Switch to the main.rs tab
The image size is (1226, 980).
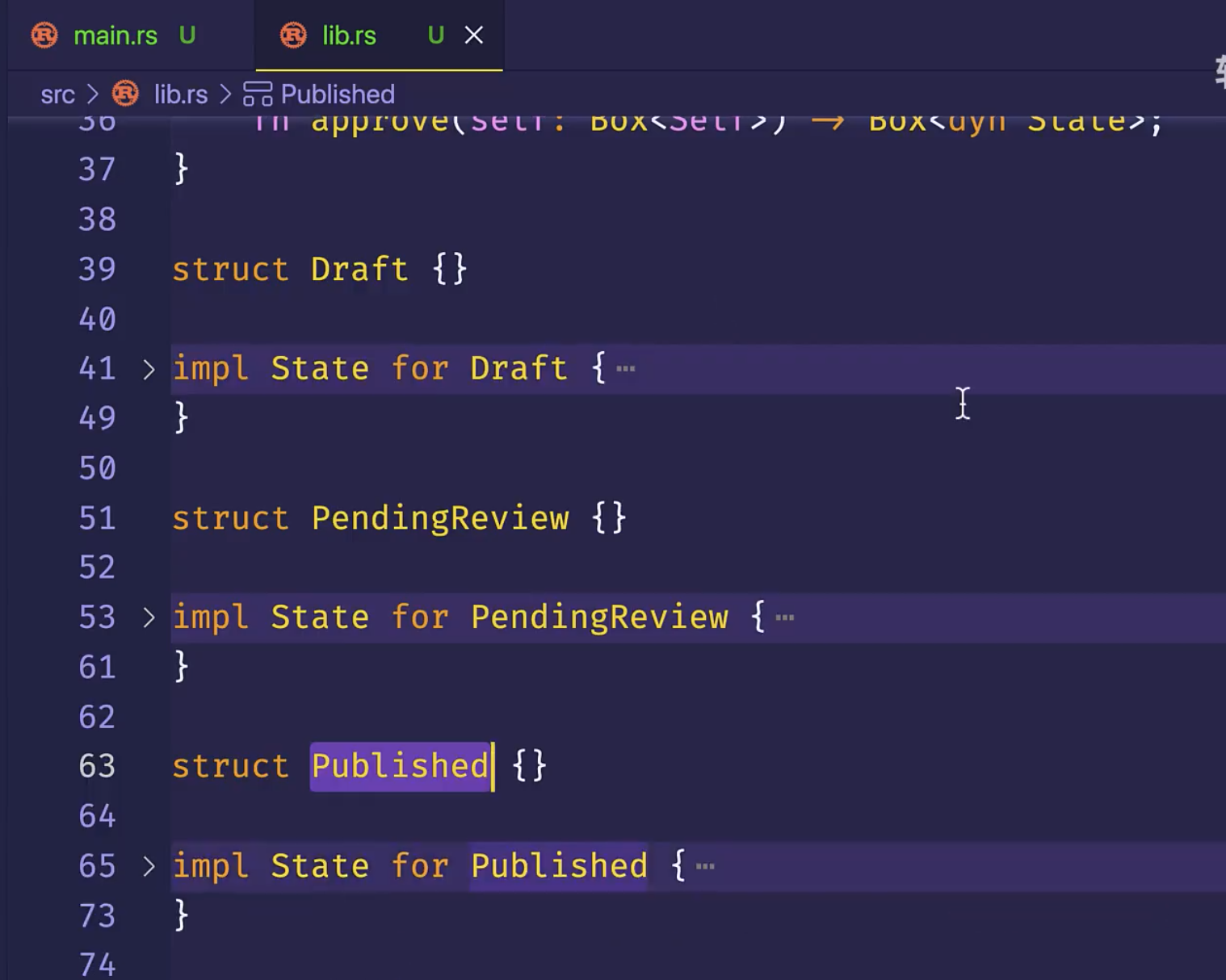tap(115, 36)
